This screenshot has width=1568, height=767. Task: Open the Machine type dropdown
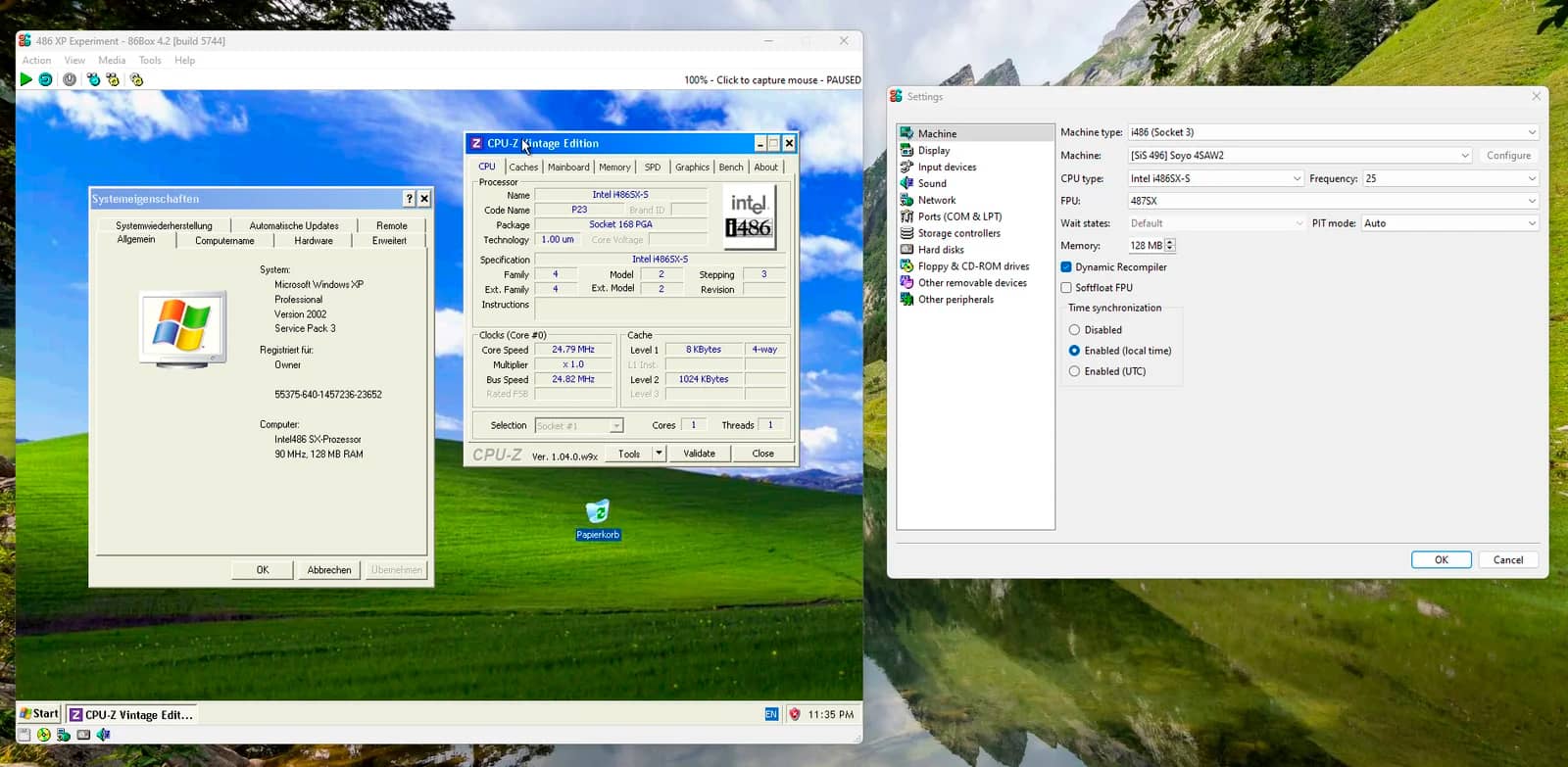click(x=1333, y=132)
